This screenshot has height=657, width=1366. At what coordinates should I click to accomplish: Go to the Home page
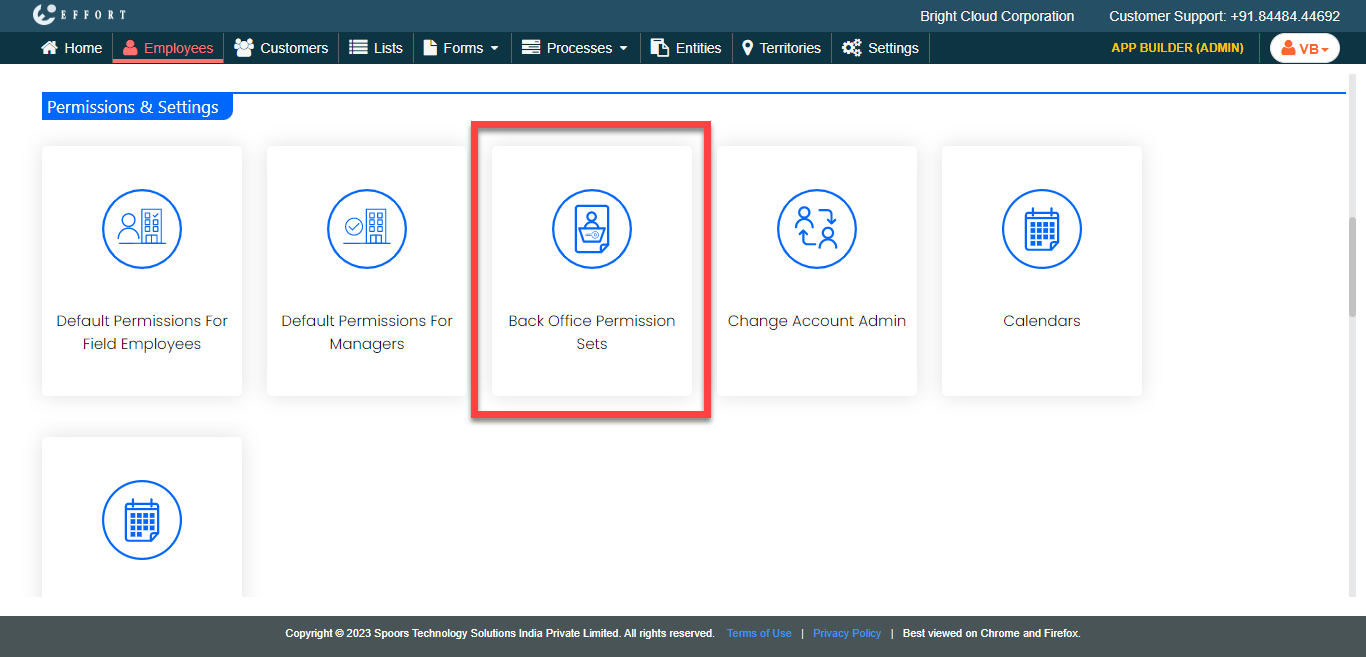[72, 48]
